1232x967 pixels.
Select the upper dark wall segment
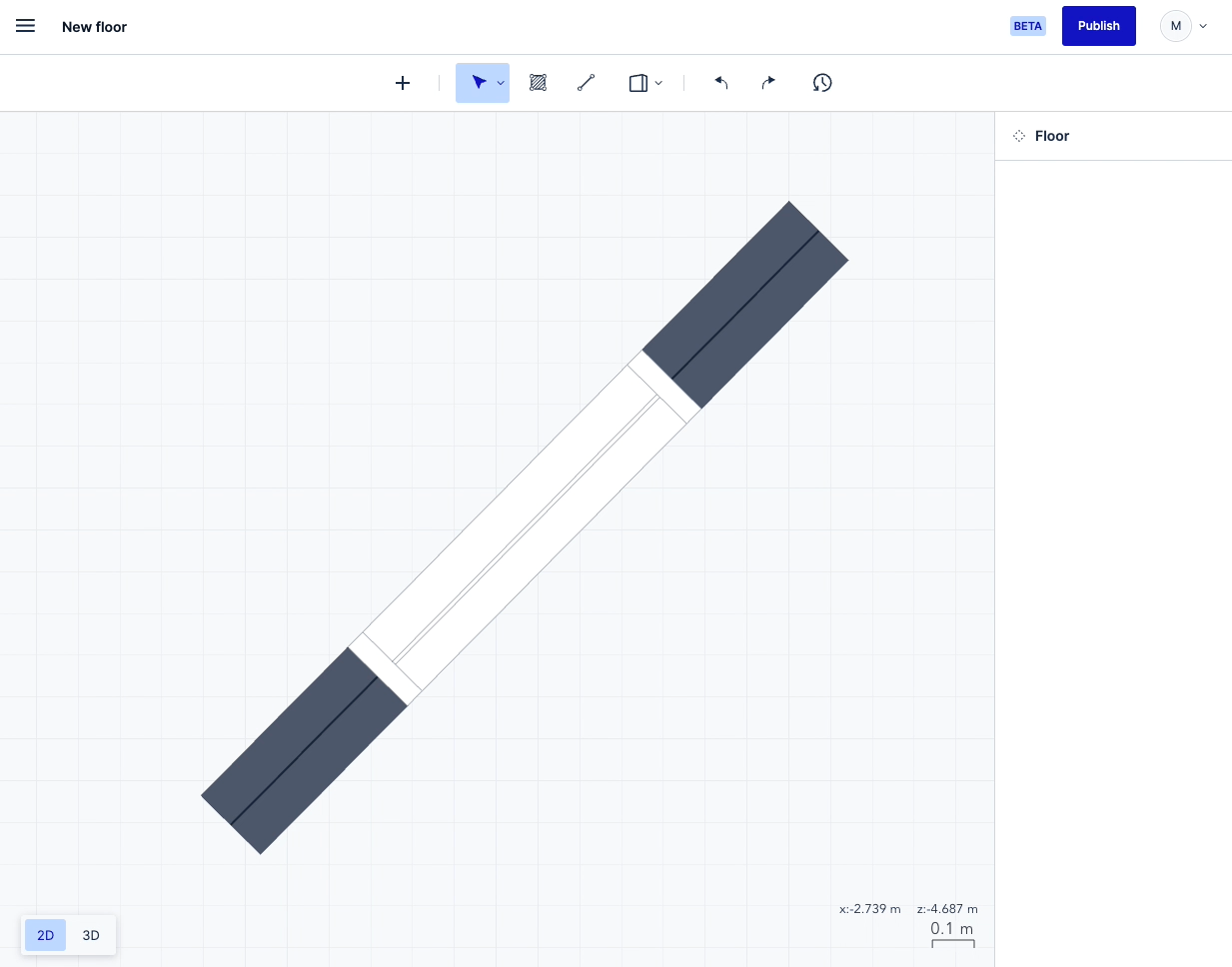click(x=745, y=305)
